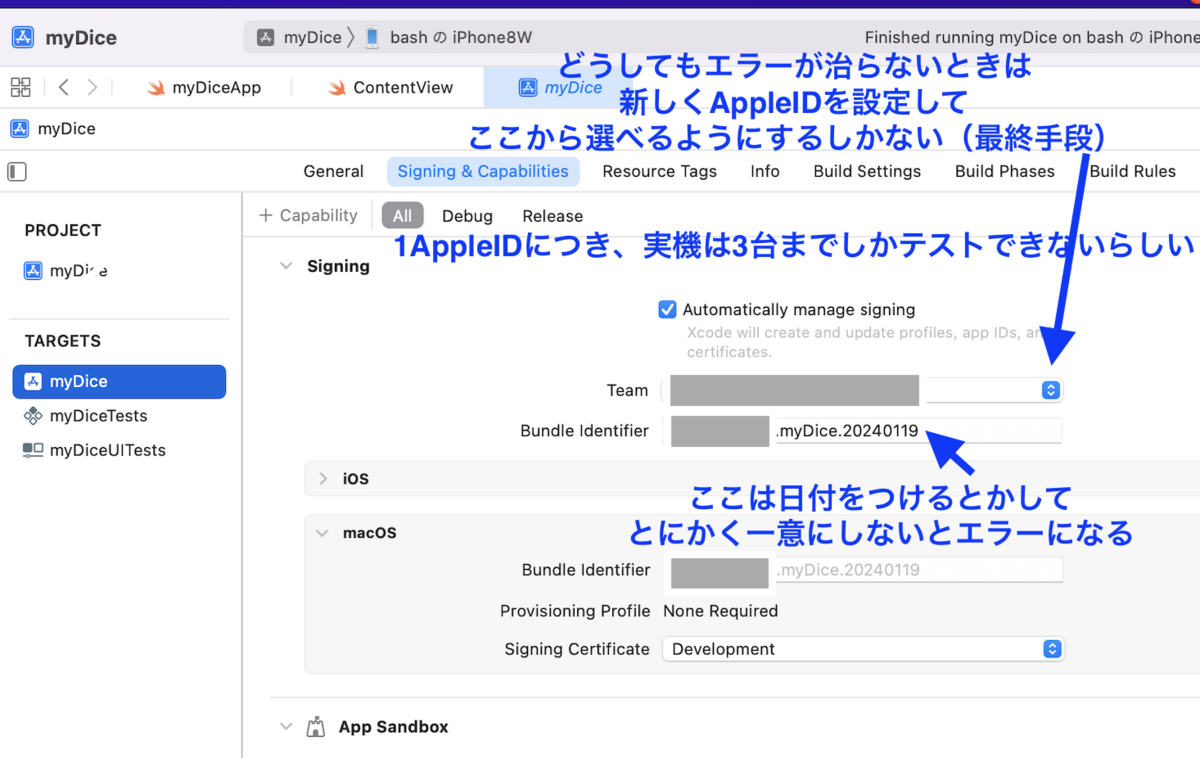Choose the myDice scheme in toolbar
The image size is (1200, 758).
tap(299, 38)
